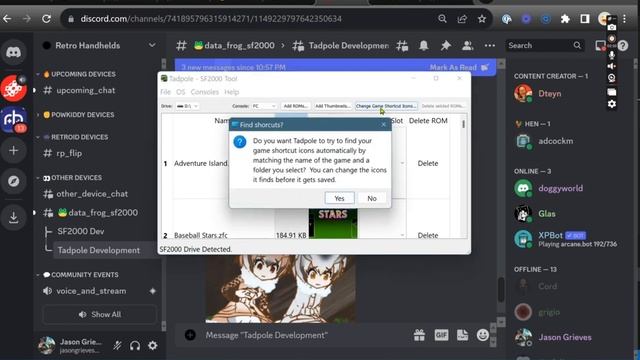Bookmark this page star icon
640x360 pixels.
coord(482,19)
